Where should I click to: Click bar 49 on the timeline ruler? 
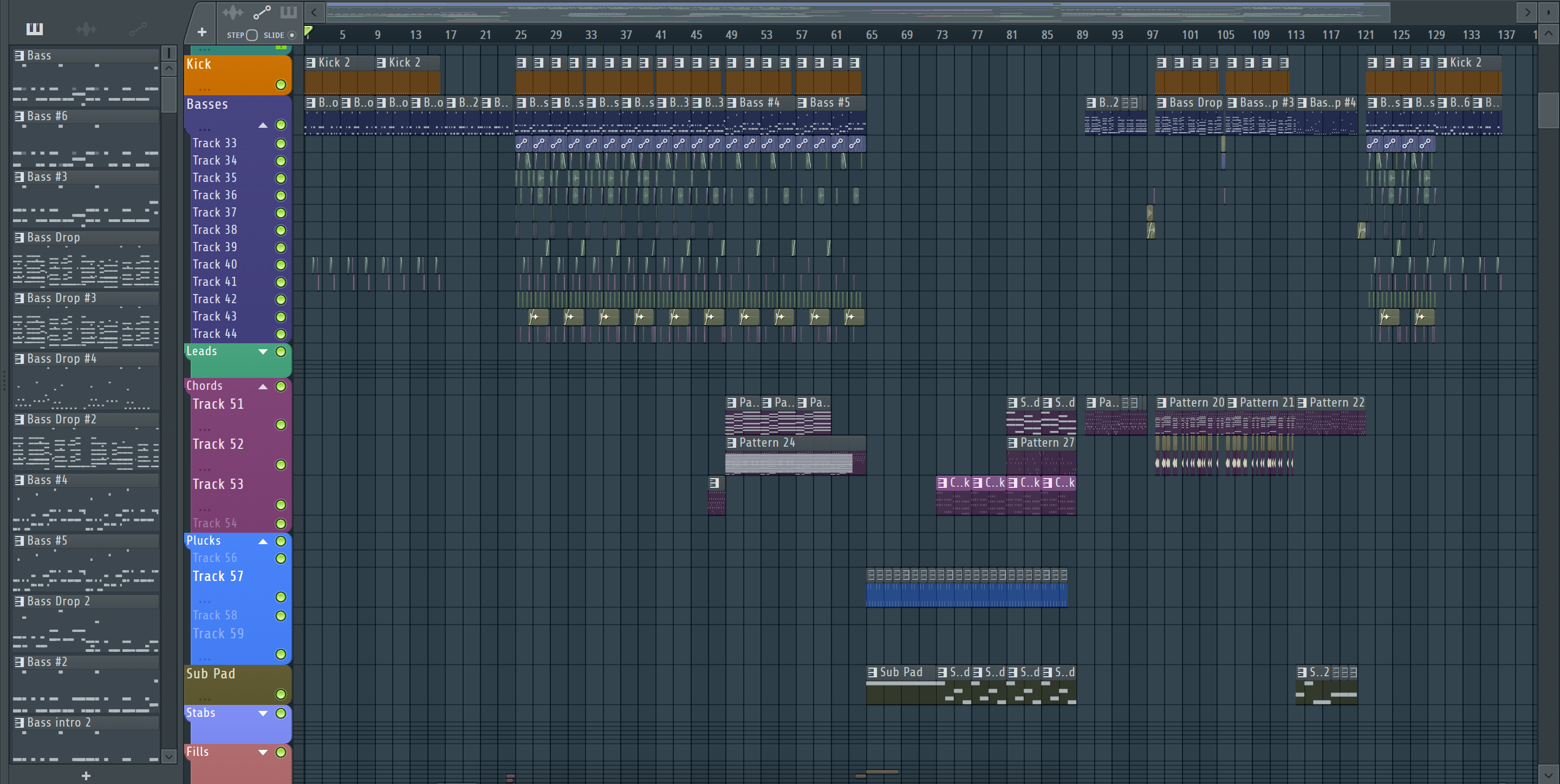click(731, 35)
